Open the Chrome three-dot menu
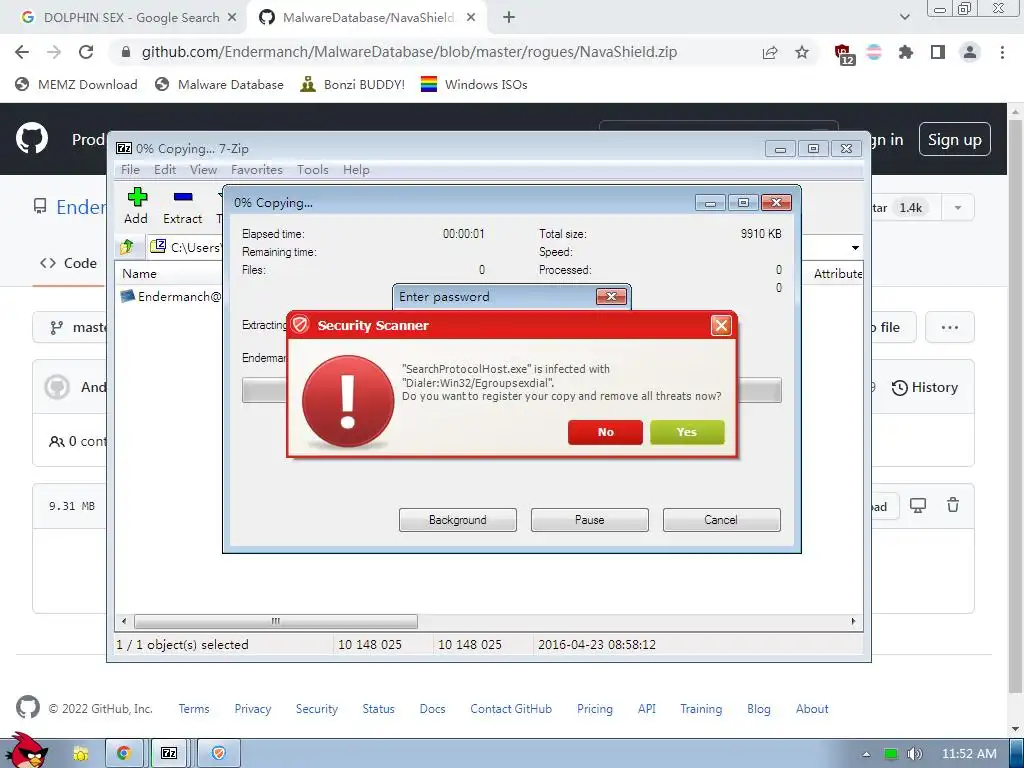The width and height of the screenshot is (1024, 768). (1002, 52)
